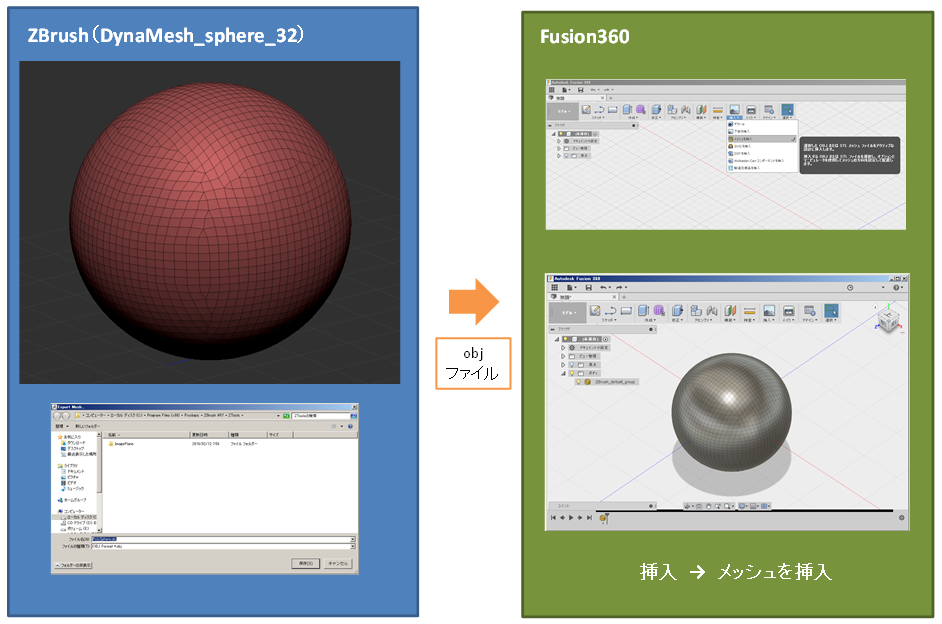Open the data panel grid icon in the sphere Fusion 360 window
This screenshot has height=624, width=942.
(555, 288)
